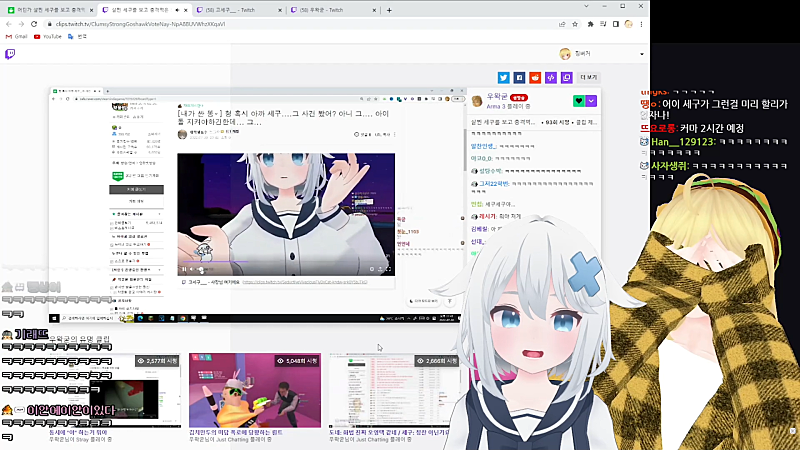Share the clip on Twitter
800x450 pixels.
tap(503, 77)
